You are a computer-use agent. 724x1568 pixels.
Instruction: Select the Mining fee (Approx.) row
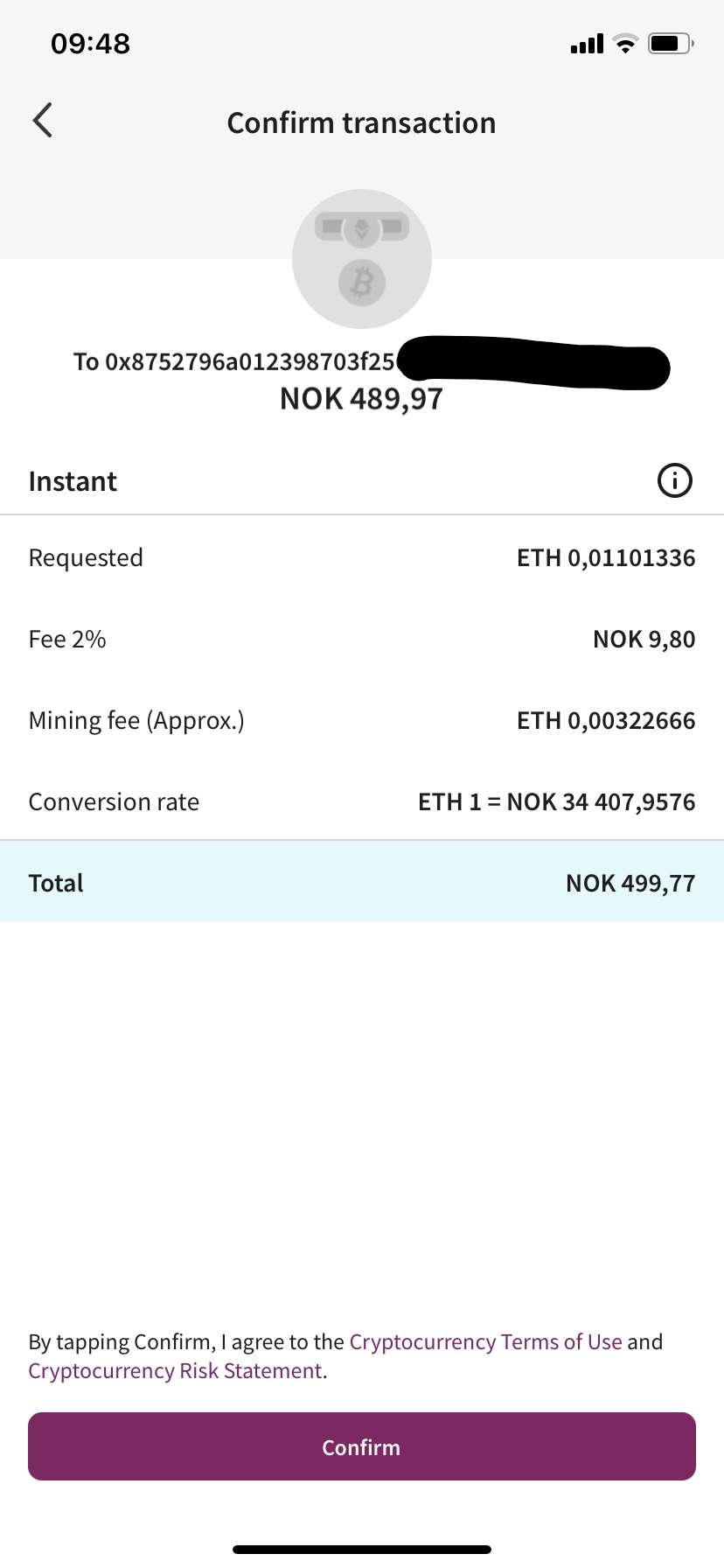361,721
